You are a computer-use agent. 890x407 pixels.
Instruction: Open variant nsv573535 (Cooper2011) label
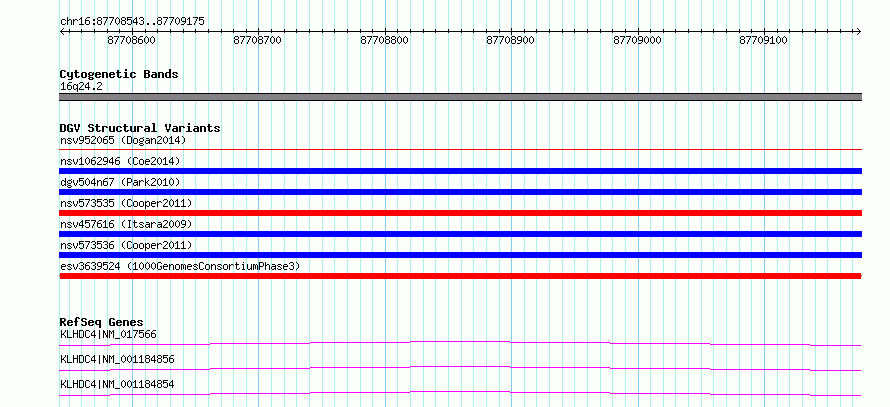(x=126, y=203)
